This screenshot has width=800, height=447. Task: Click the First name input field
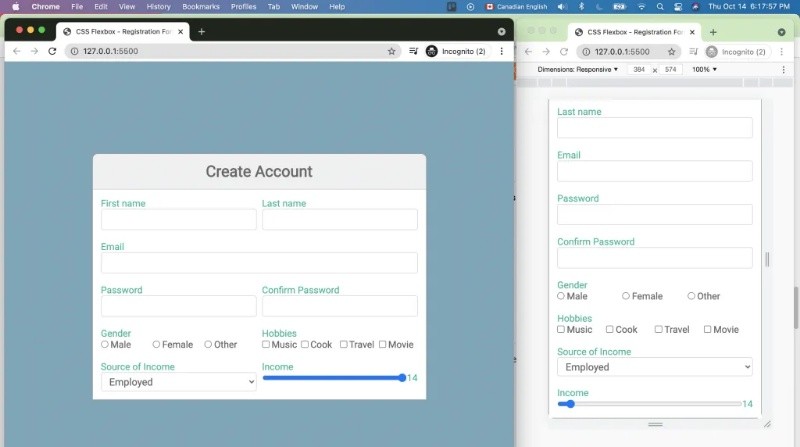click(179, 219)
